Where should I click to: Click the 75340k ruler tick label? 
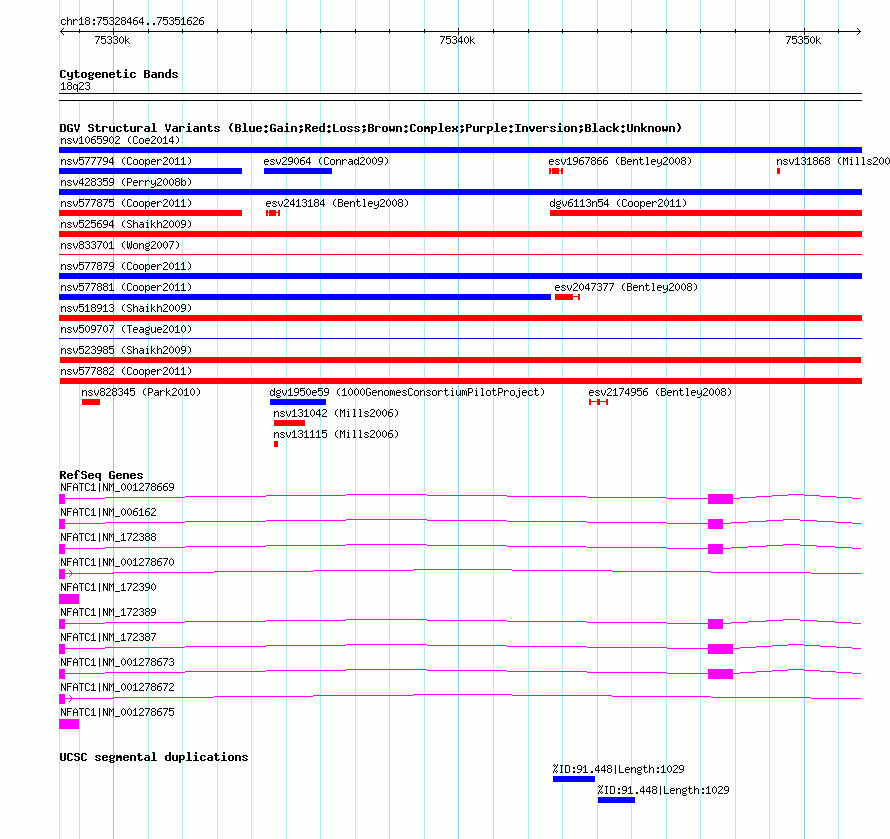[x=457, y=40]
